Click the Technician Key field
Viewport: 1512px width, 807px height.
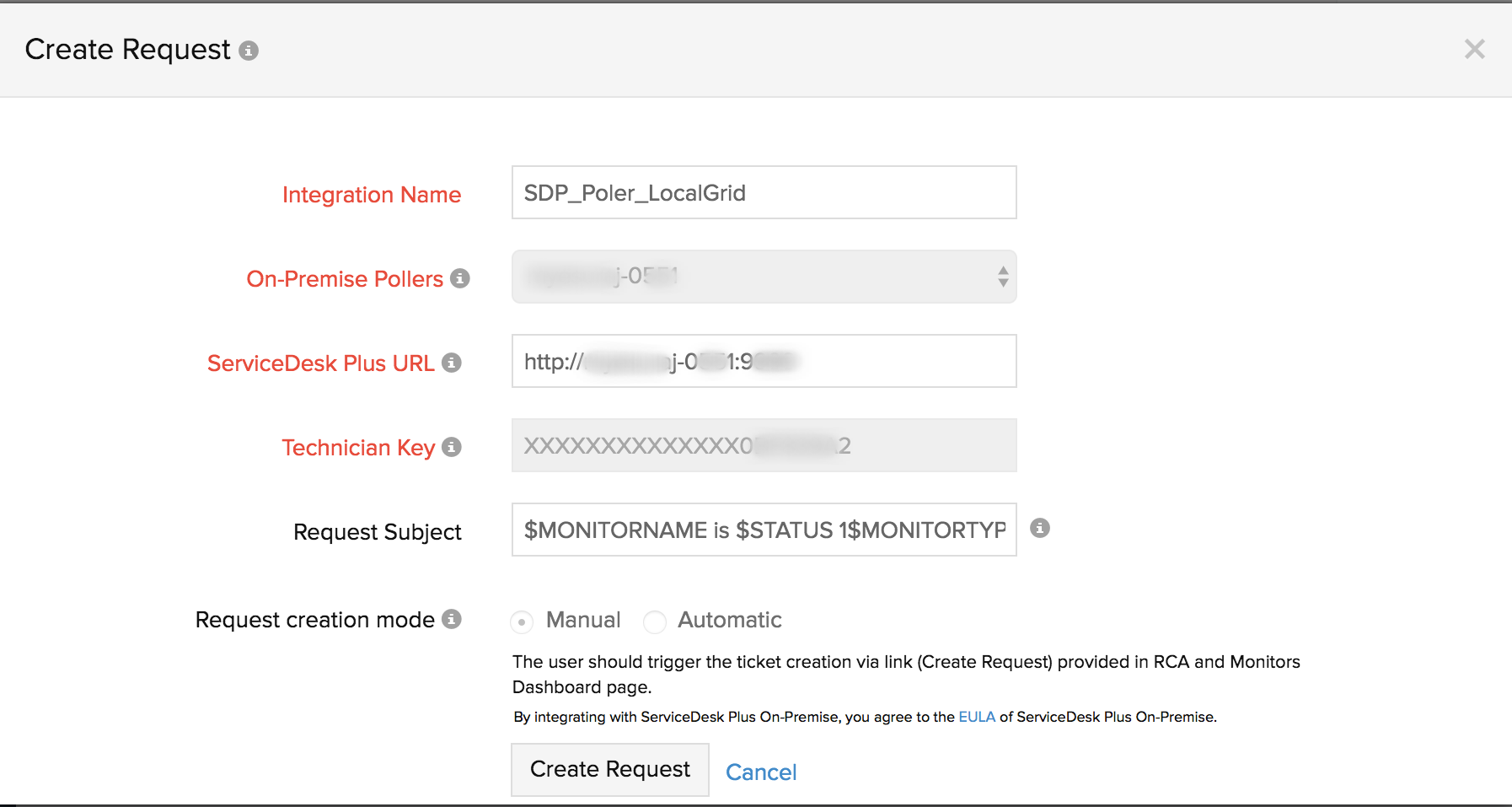pos(763,445)
